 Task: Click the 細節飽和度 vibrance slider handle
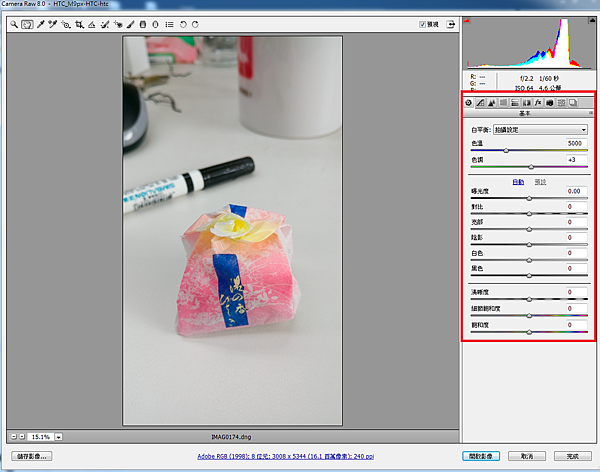click(529, 316)
